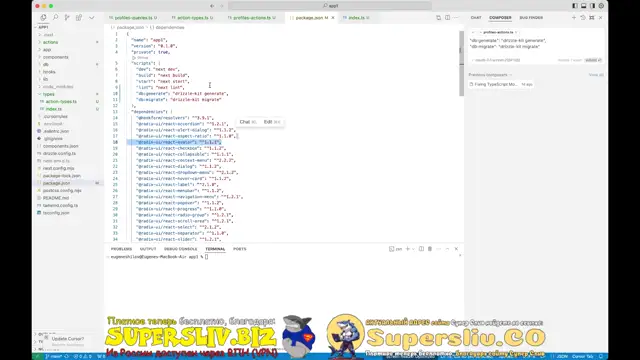Open composer history icon
Screen dimensions: 640x360
click(583, 18)
